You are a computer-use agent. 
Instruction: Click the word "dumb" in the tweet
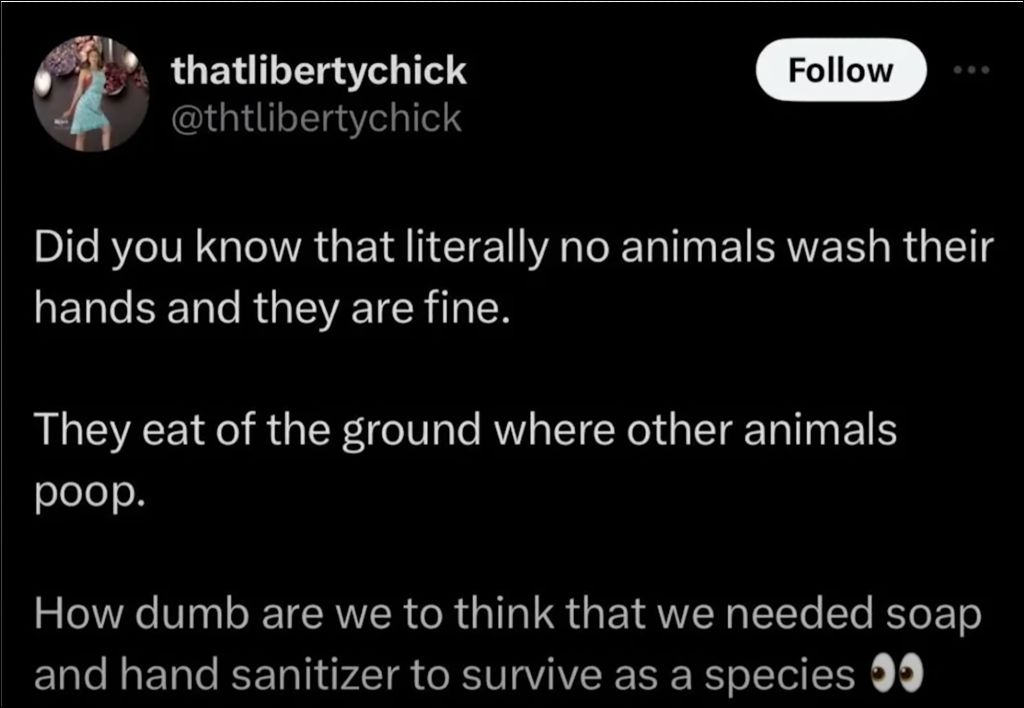click(192, 615)
